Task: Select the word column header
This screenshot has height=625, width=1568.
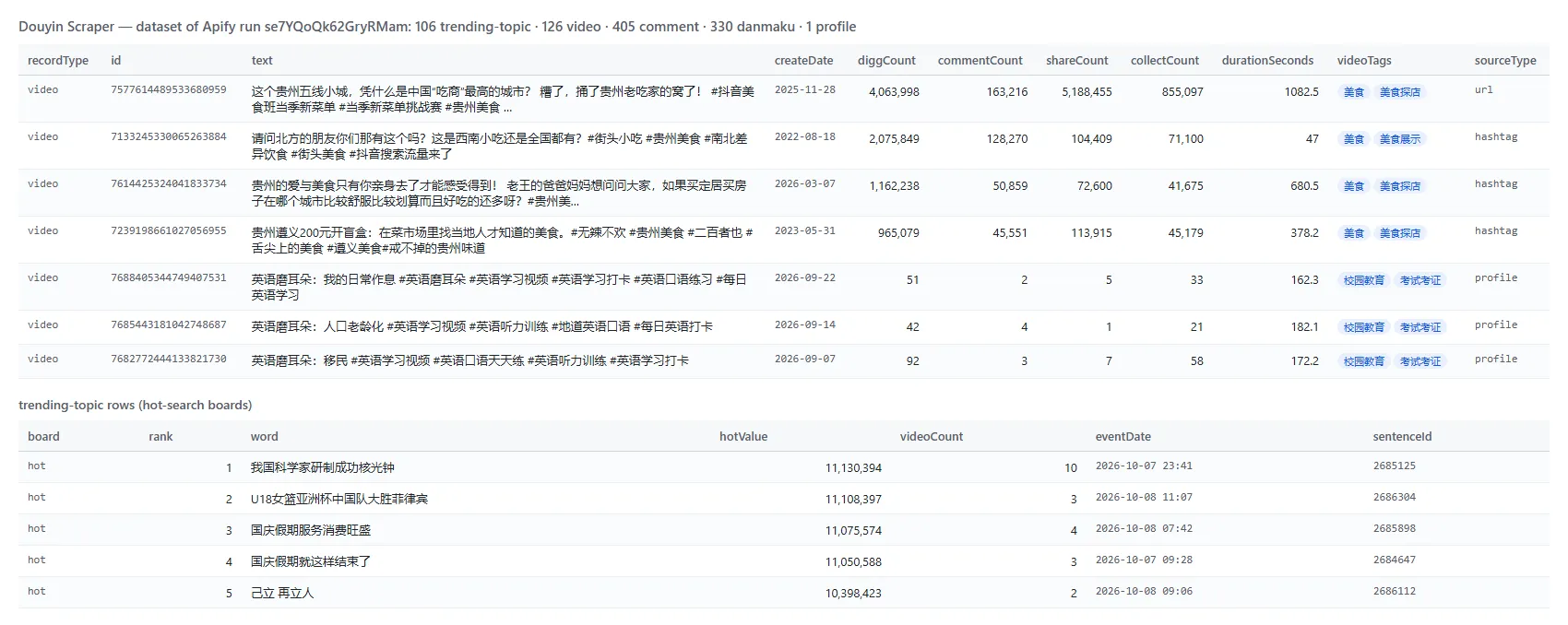Action: [264, 437]
